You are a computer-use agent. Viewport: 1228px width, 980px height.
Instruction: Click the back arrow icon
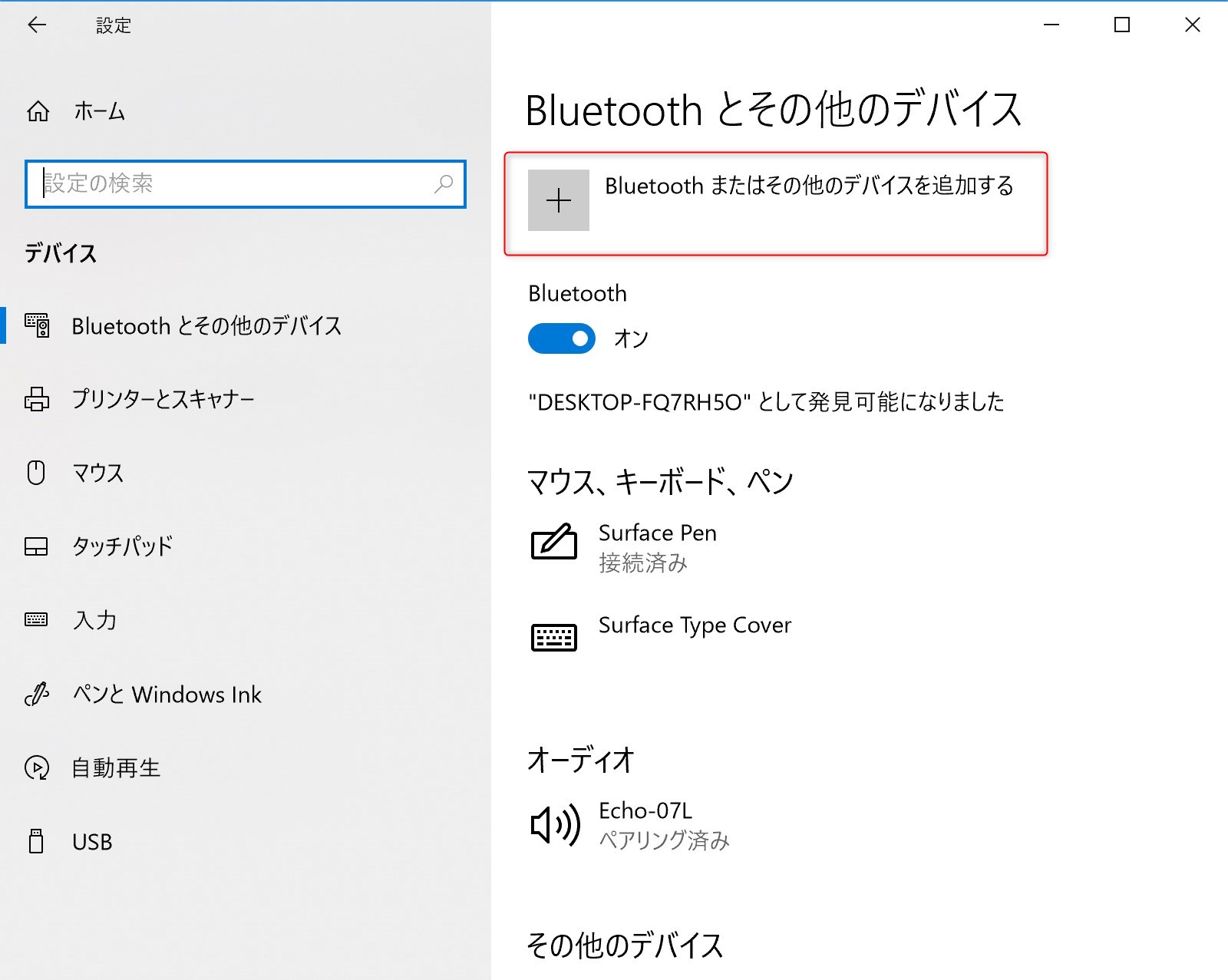tap(37, 25)
